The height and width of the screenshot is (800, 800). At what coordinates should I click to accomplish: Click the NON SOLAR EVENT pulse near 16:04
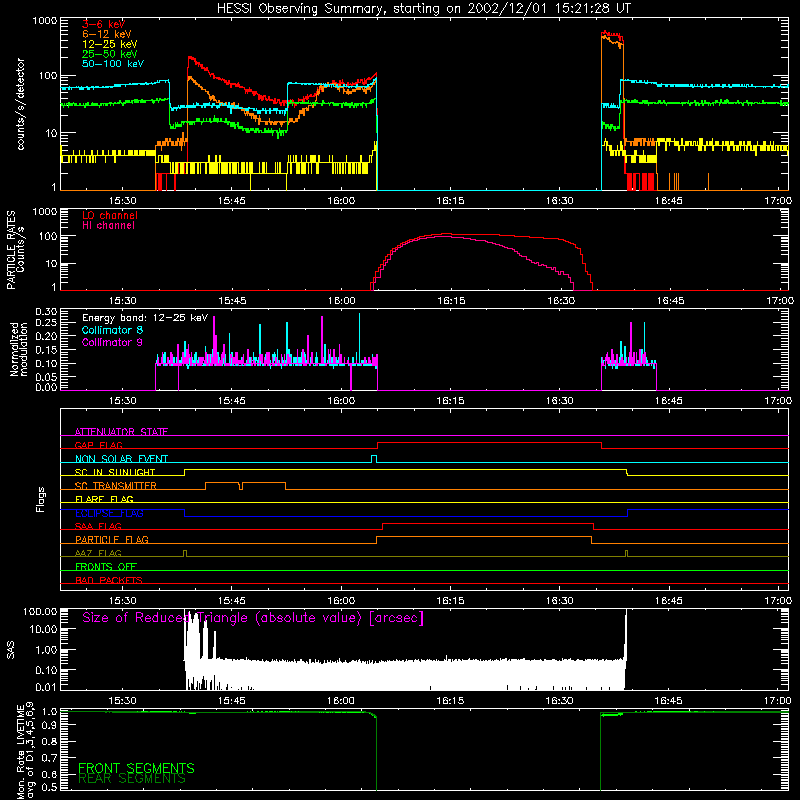pos(374,458)
